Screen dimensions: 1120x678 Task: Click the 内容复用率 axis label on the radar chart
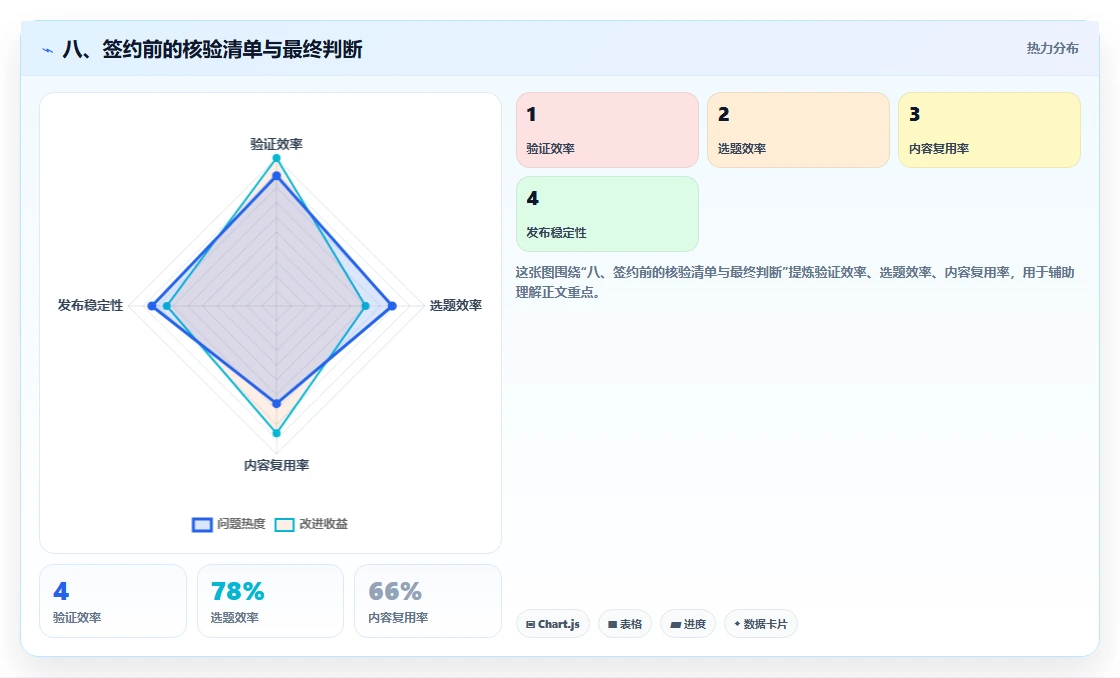click(276, 466)
